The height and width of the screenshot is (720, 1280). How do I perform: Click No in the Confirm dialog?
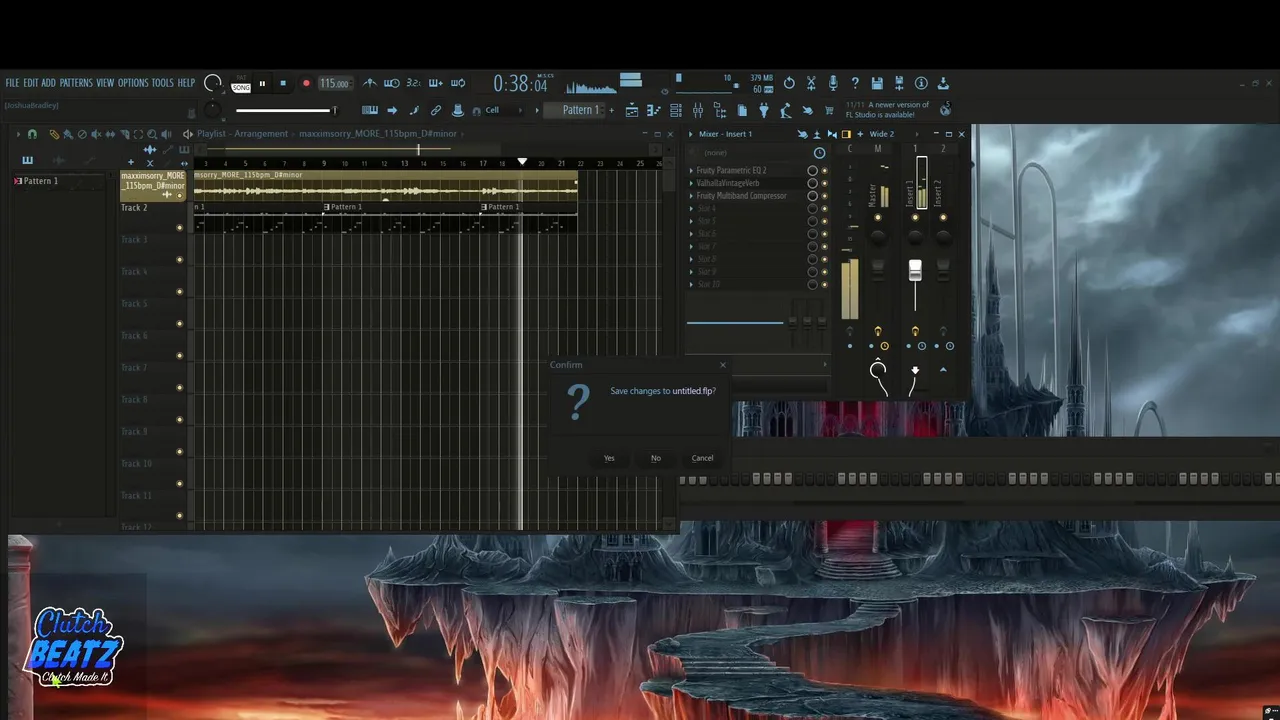656,458
